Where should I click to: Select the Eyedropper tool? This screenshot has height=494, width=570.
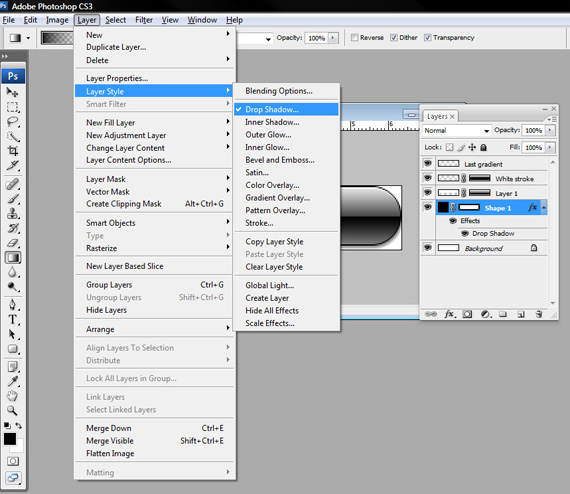[13, 381]
